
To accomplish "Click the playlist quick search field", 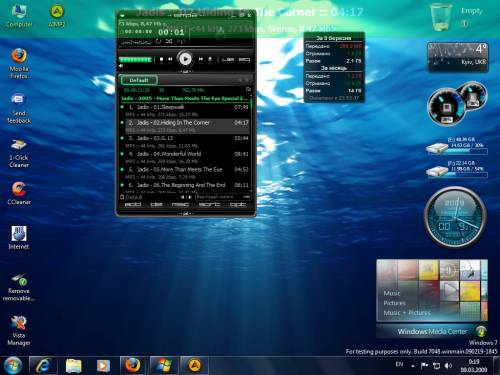I will click(x=222, y=197).
